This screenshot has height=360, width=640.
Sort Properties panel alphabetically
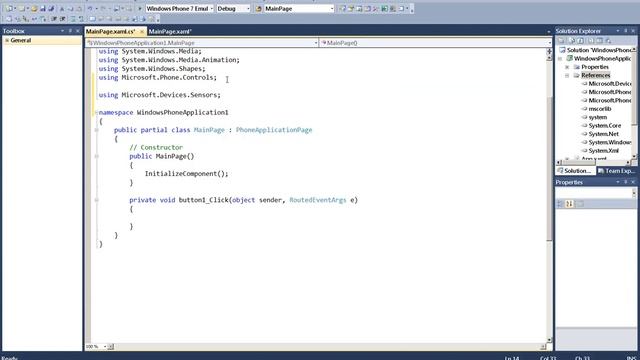click(569, 203)
